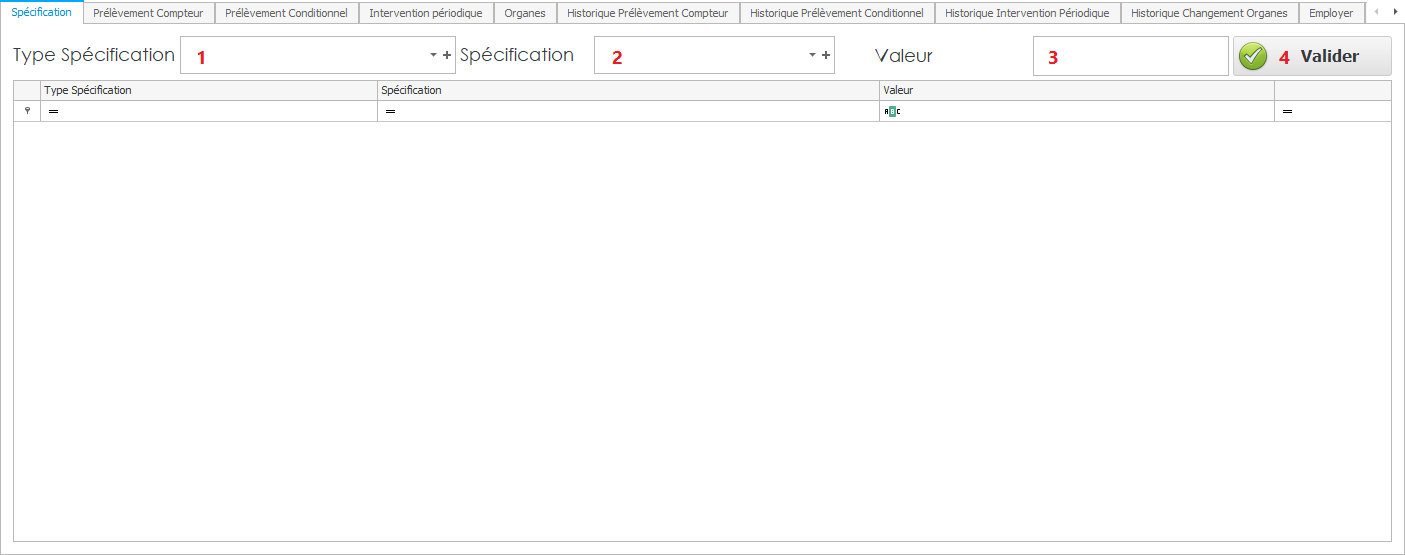
Task: Expand the Spécification dropdown arrow
Action: click(x=812, y=55)
